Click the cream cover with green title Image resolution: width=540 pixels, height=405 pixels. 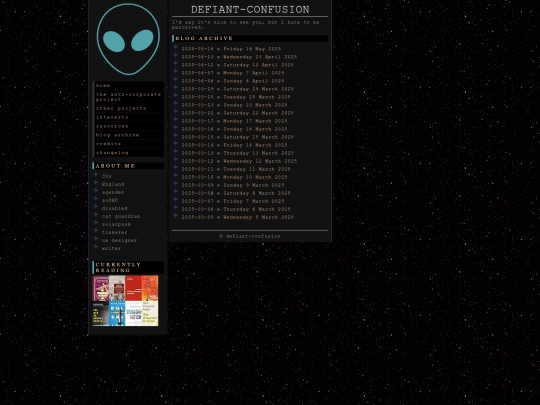[x=150, y=313]
